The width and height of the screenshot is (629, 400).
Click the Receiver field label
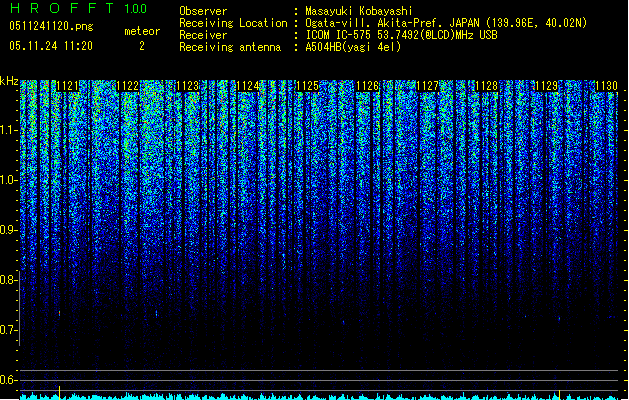pyautogui.click(x=203, y=35)
